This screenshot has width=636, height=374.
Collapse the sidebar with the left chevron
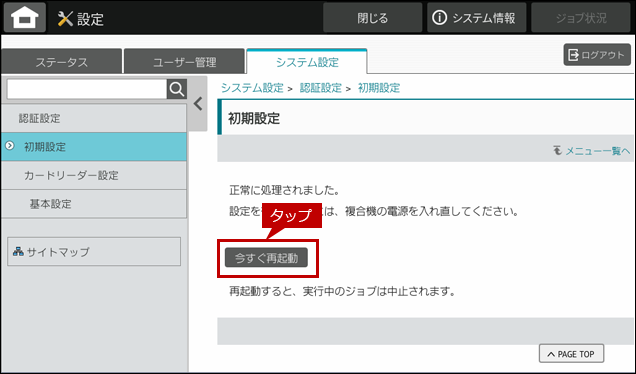[x=198, y=104]
